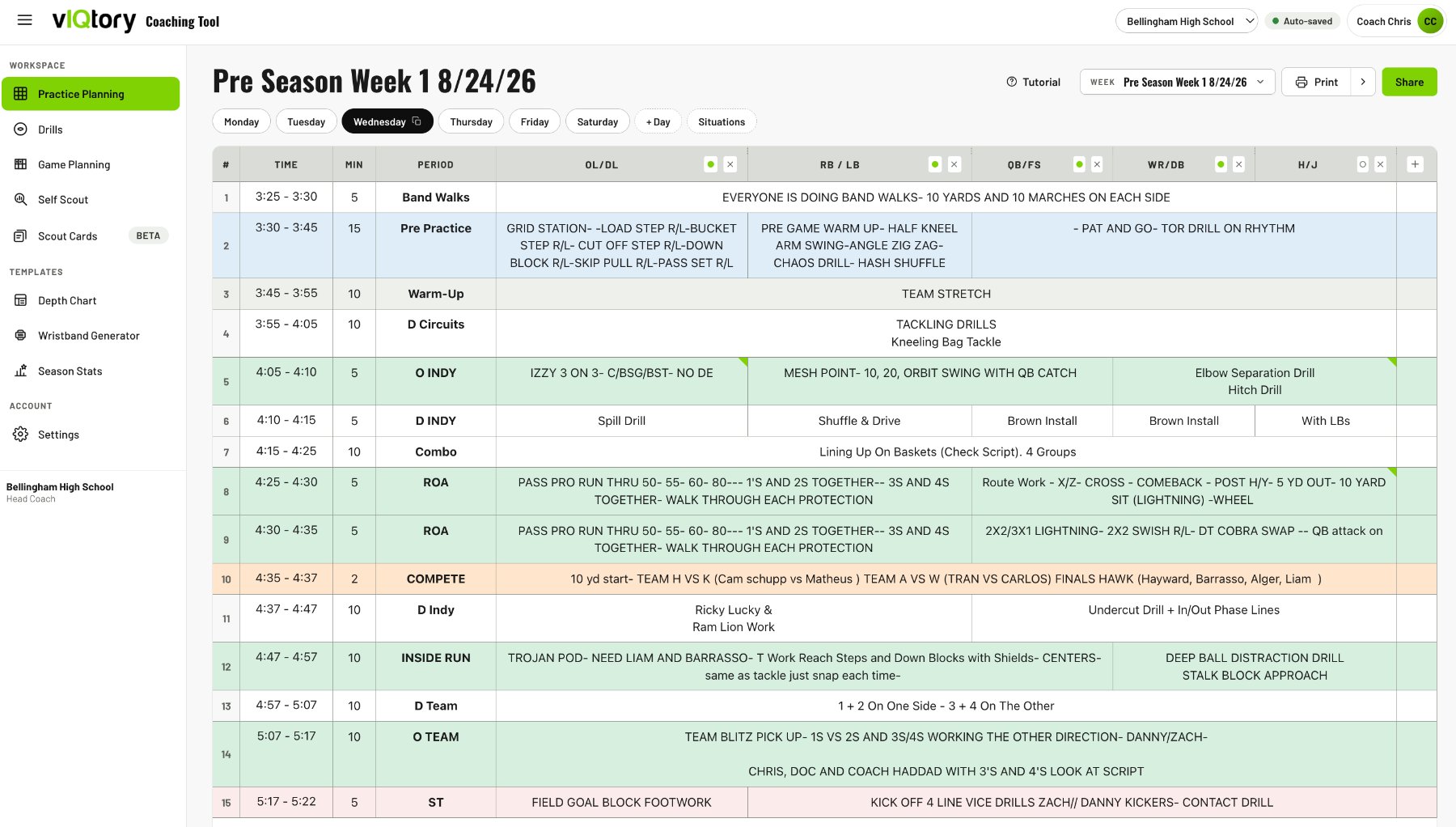Click the Print button

[1317, 82]
